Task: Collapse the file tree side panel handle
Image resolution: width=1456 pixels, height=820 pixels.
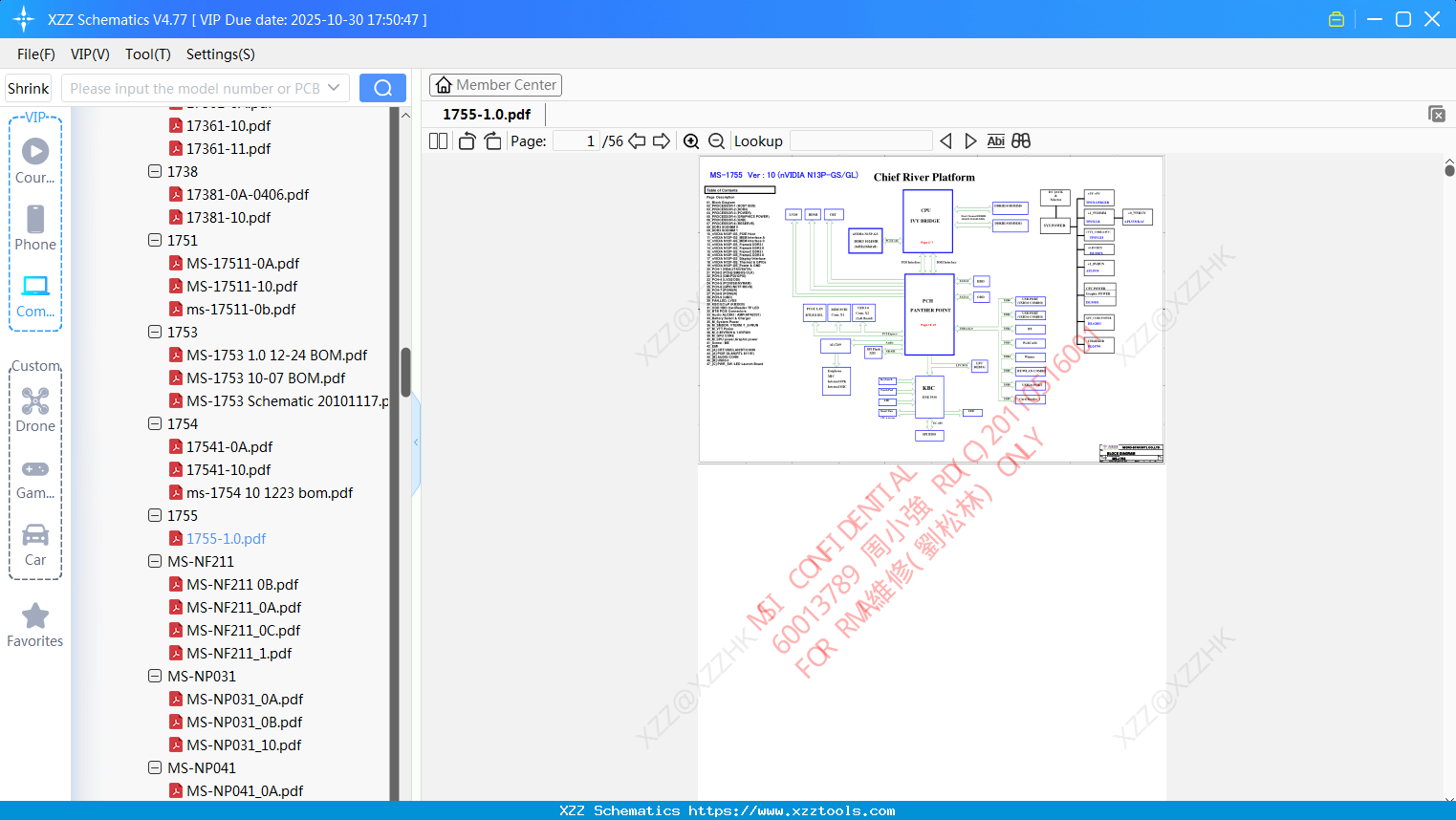Action: (x=416, y=442)
